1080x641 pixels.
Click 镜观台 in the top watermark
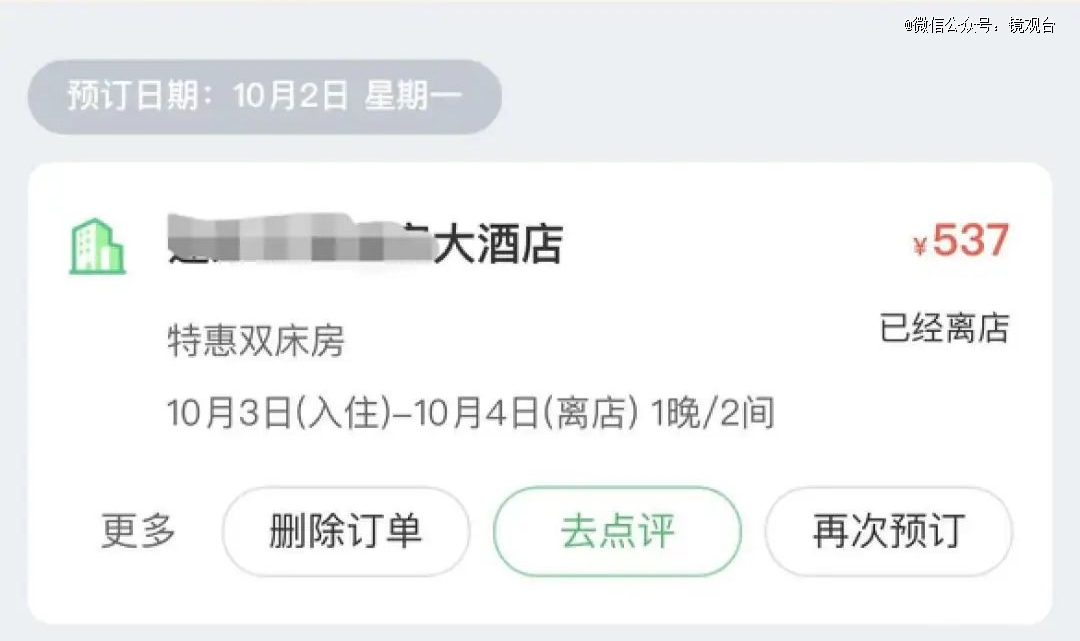click(1032, 26)
